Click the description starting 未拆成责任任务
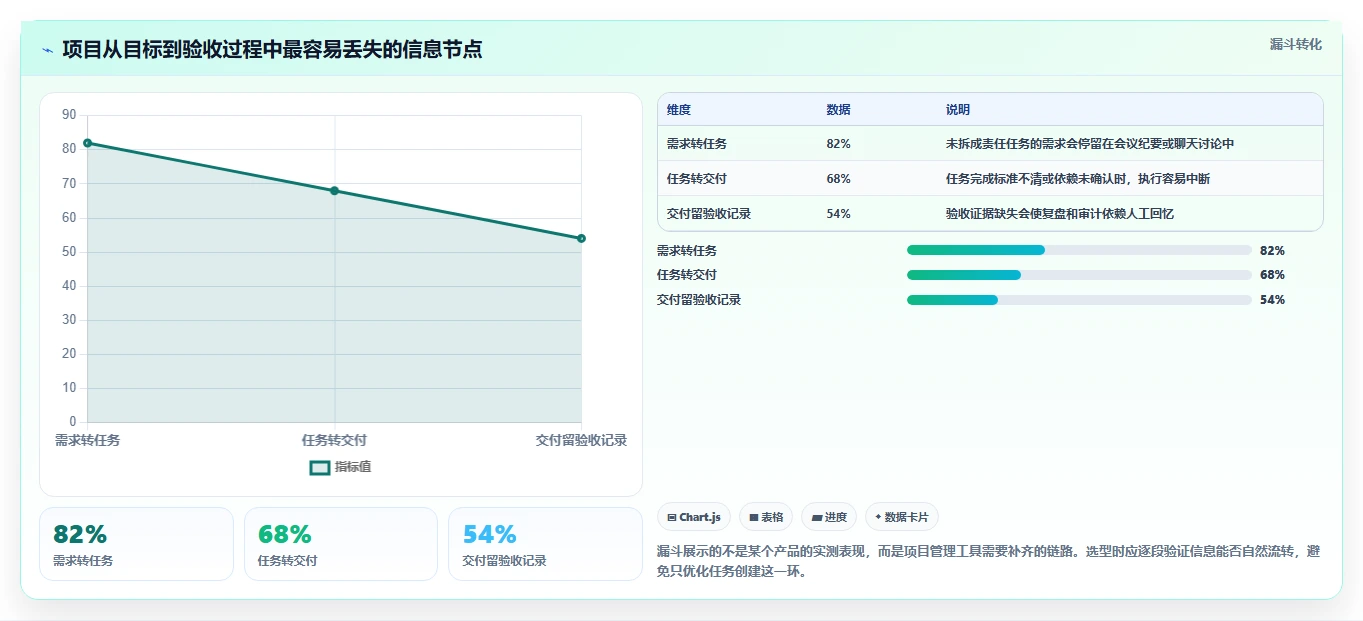Image resolution: width=1363 pixels, height=621 pixels. coord(1090,144)
